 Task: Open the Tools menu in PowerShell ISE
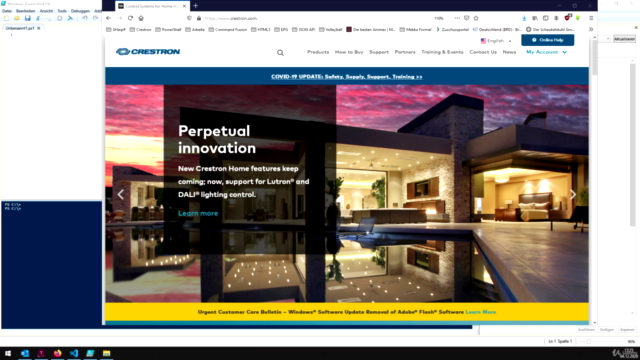62,11
